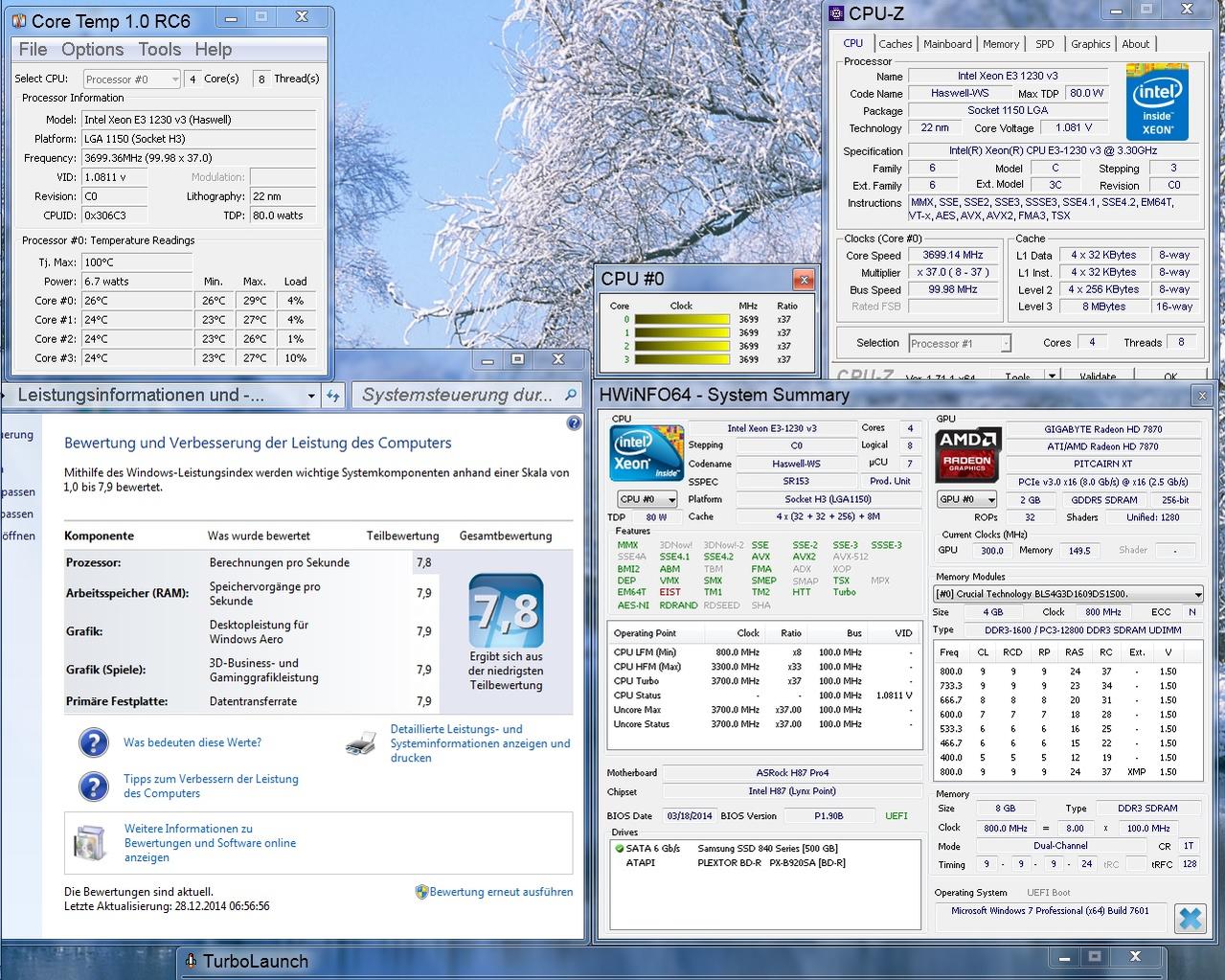Expand Select CPU dropdown in Core Temp
Image resolution: width=1225 pixels, height=980 pixels.
131,80
